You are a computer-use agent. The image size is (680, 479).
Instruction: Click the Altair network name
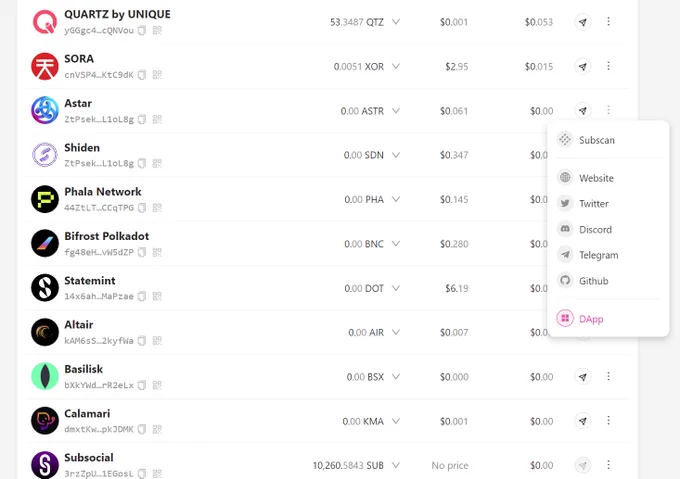pos(78,325)
